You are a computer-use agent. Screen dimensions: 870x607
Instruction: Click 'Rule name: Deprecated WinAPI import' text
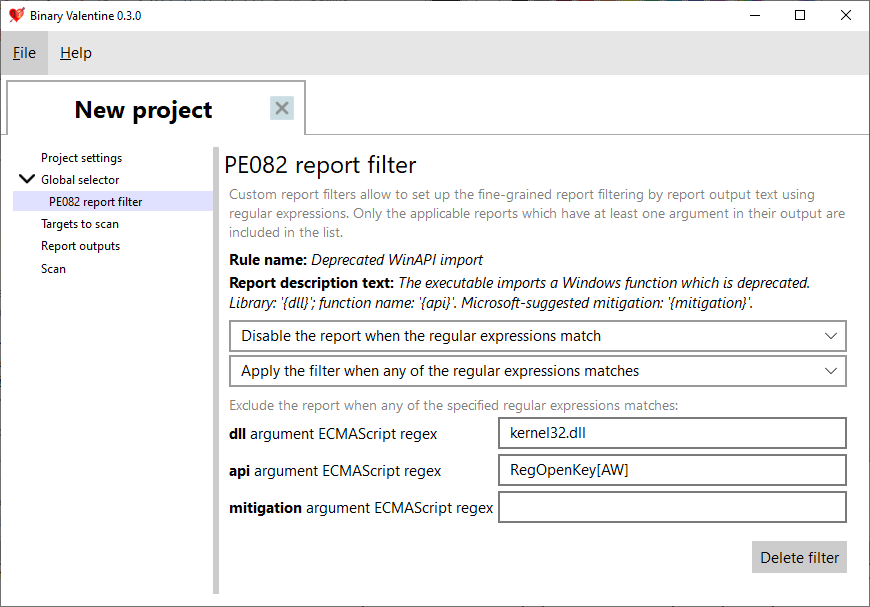356,260
